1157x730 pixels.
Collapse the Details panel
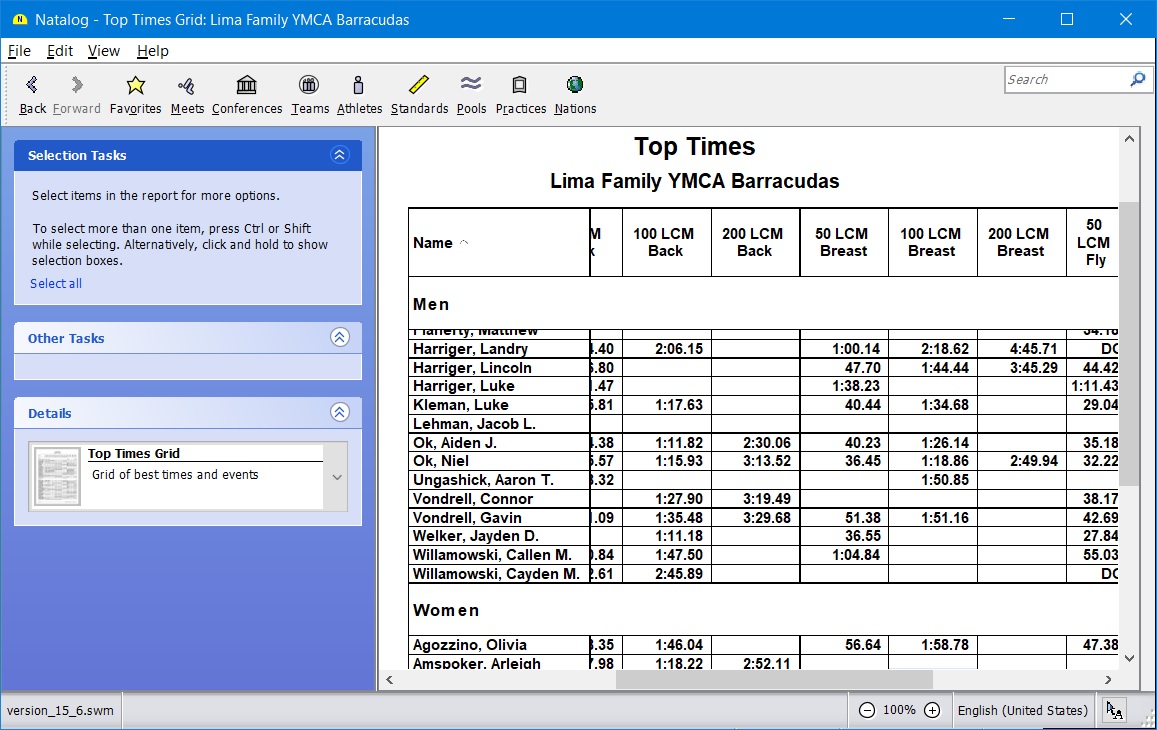[x=339, y=413]
